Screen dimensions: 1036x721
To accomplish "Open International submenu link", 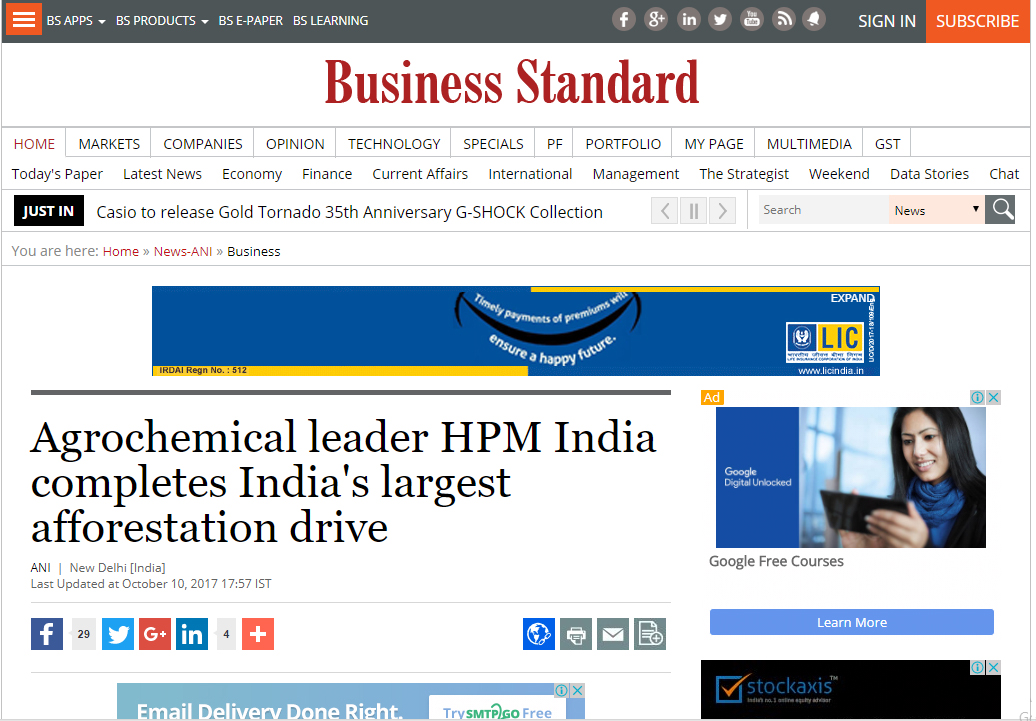I will pos(530,174).
